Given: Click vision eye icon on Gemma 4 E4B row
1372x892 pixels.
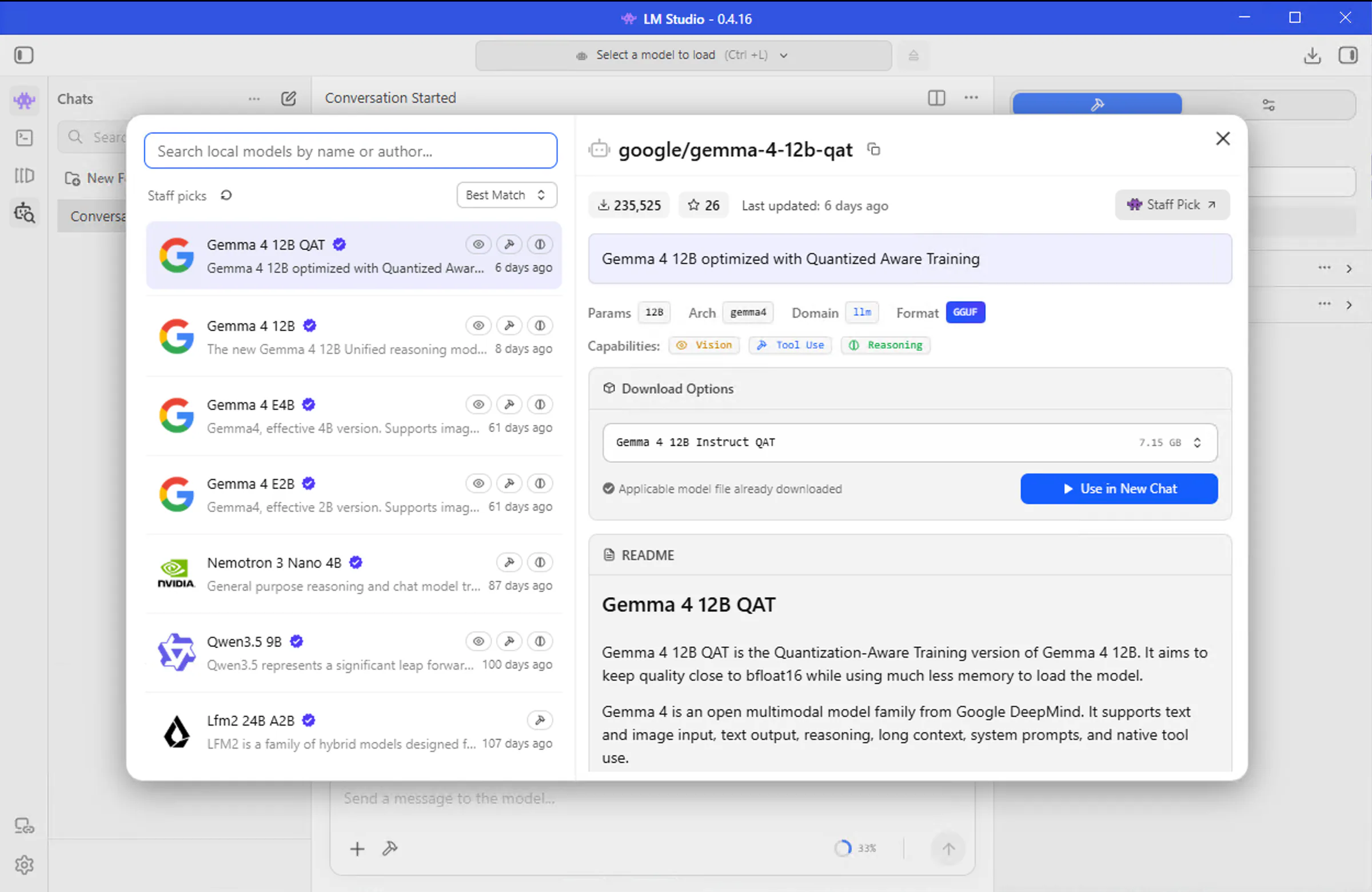Looking at the screenshot, I should tap(478, 405).
